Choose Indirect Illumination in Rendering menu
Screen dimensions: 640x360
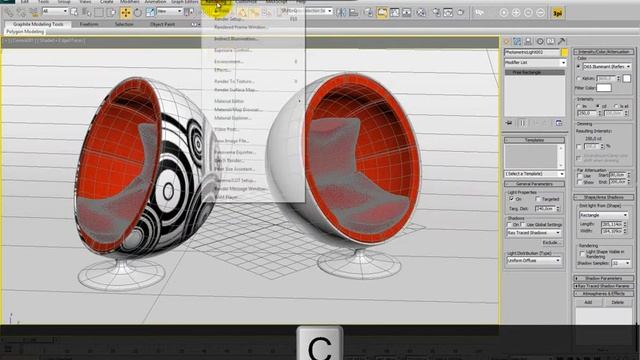236,39
